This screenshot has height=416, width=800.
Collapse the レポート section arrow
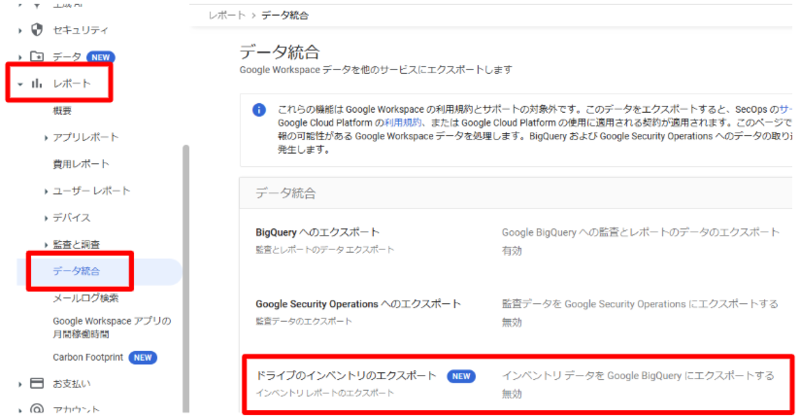(x=20, y=84)
